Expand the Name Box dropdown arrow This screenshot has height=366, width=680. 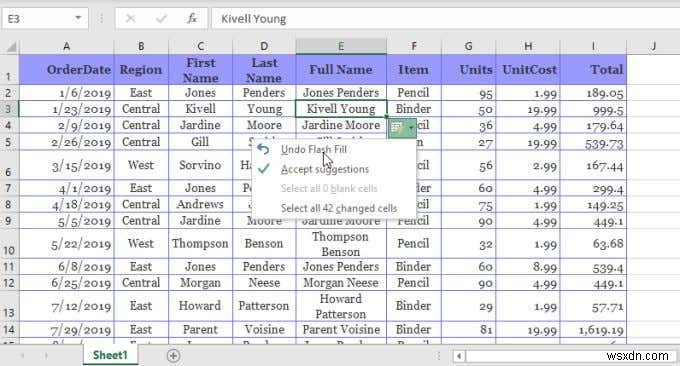78,18
